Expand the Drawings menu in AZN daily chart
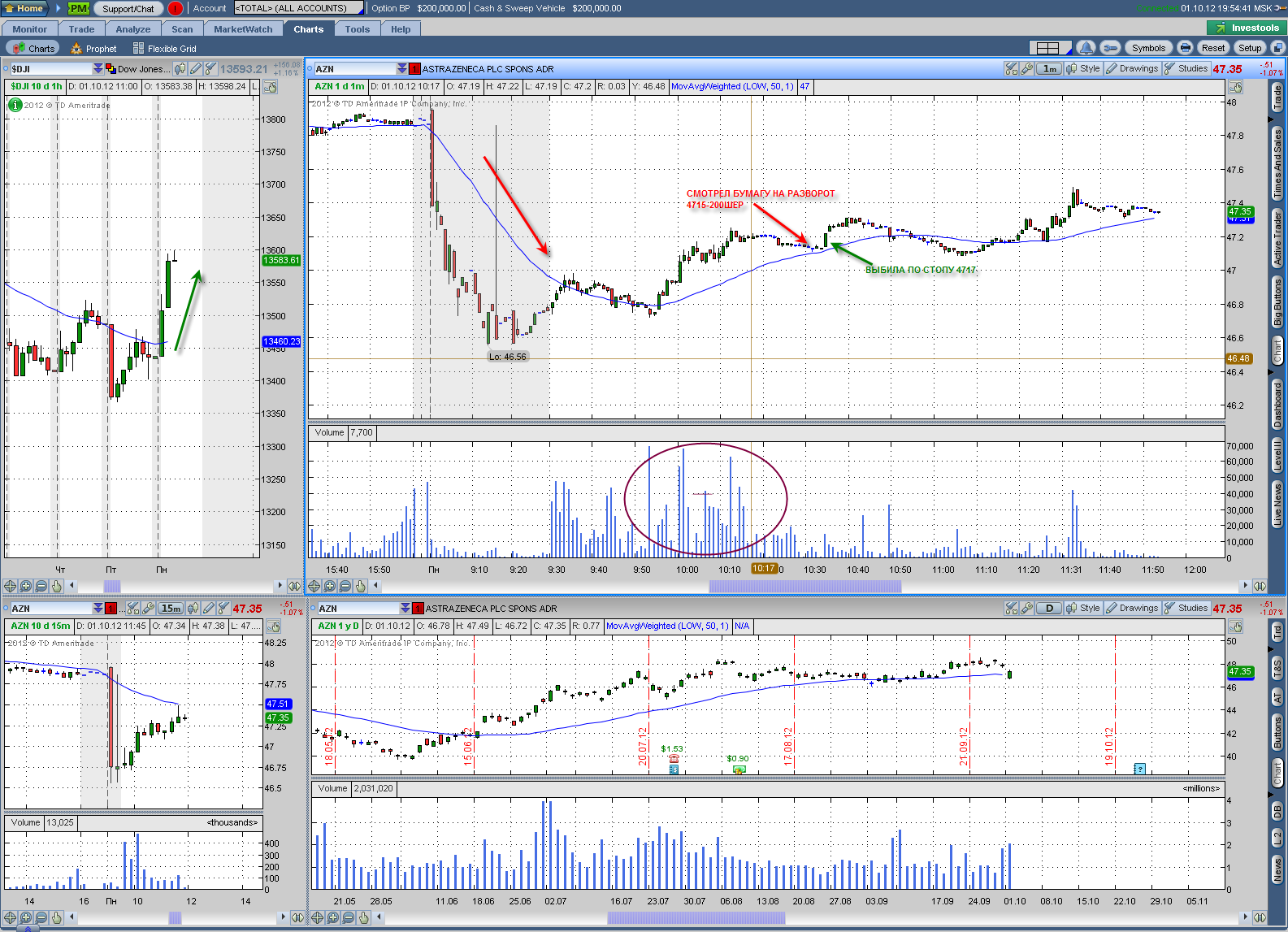 [x=1132, y=609]
